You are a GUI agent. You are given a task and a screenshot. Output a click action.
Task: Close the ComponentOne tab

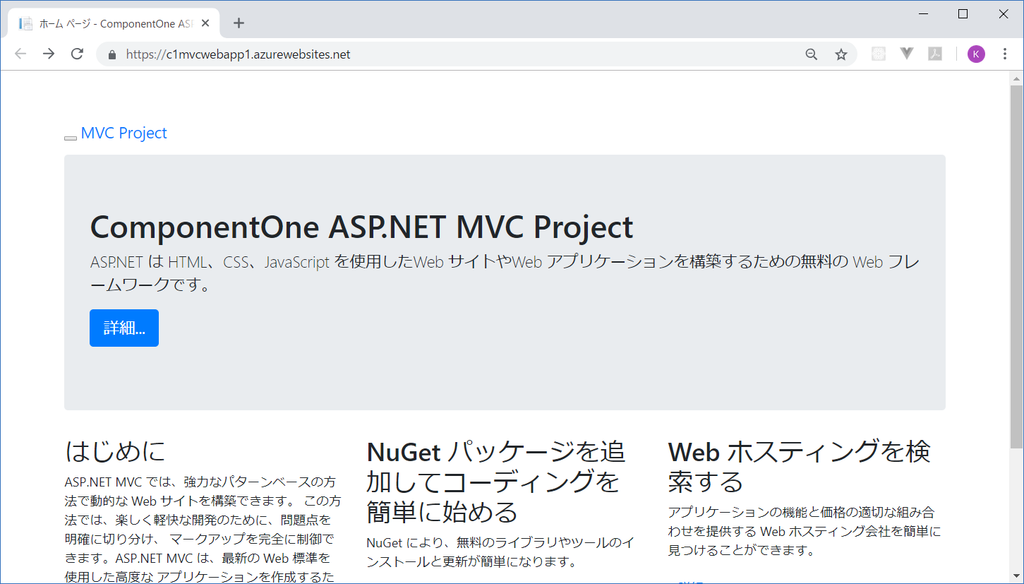(205, 23)
